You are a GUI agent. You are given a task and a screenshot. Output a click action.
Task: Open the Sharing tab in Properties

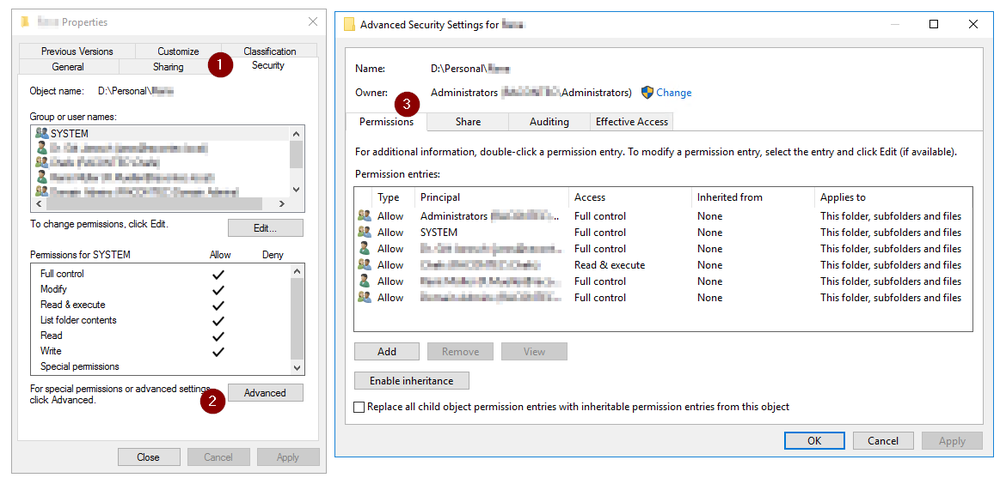point(168,67)
